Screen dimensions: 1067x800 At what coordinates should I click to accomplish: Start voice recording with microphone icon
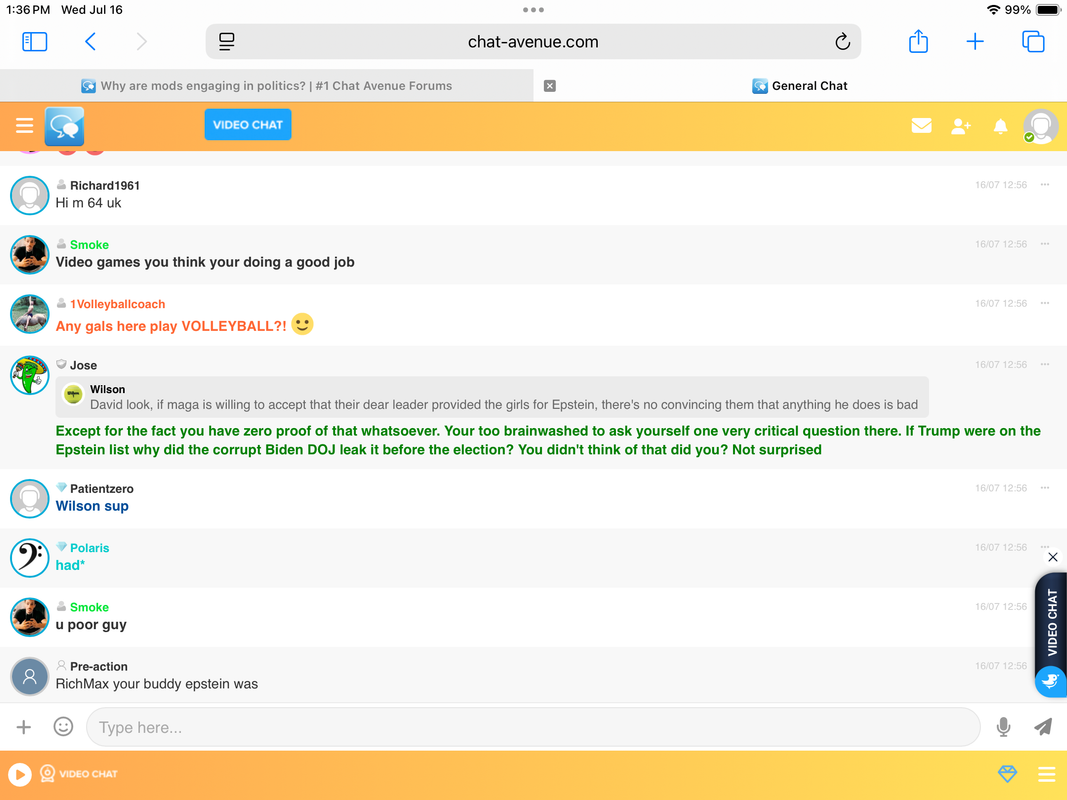tap(1003, 727)
